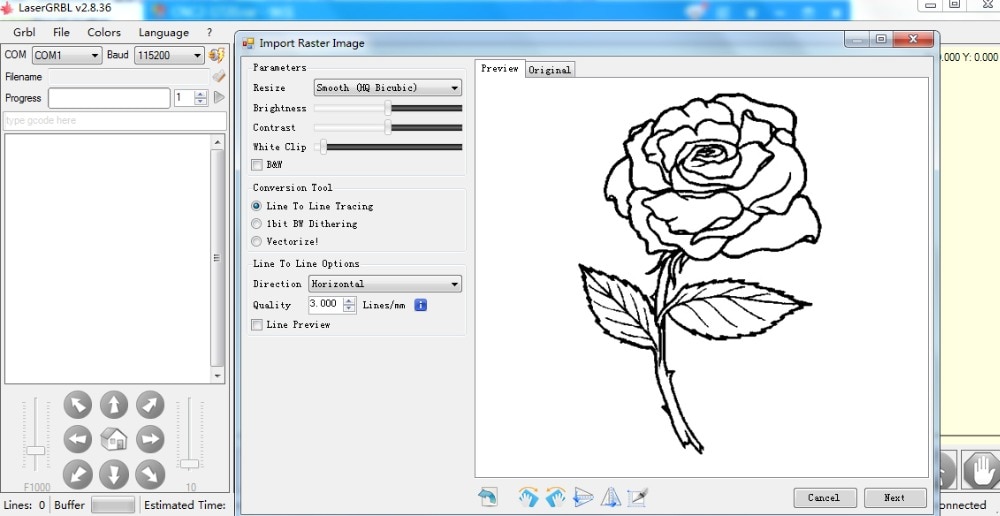Open the Language menu
The image size is (1000, 516).
tap(164, 33)
